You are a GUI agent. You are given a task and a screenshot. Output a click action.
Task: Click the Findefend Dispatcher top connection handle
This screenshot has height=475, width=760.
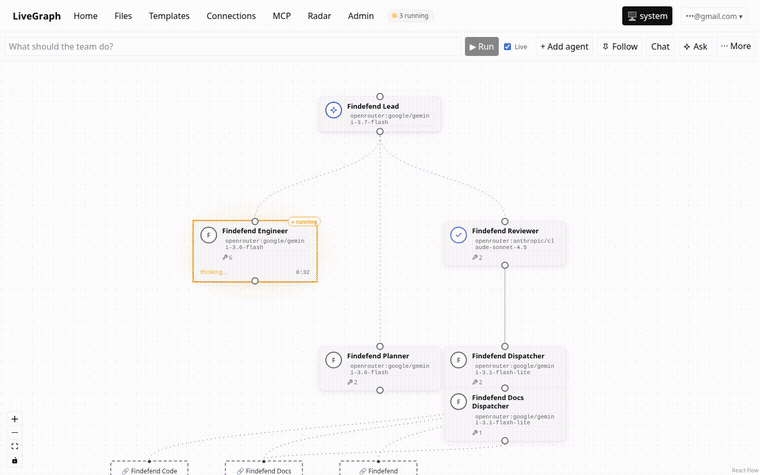point(505,347)
